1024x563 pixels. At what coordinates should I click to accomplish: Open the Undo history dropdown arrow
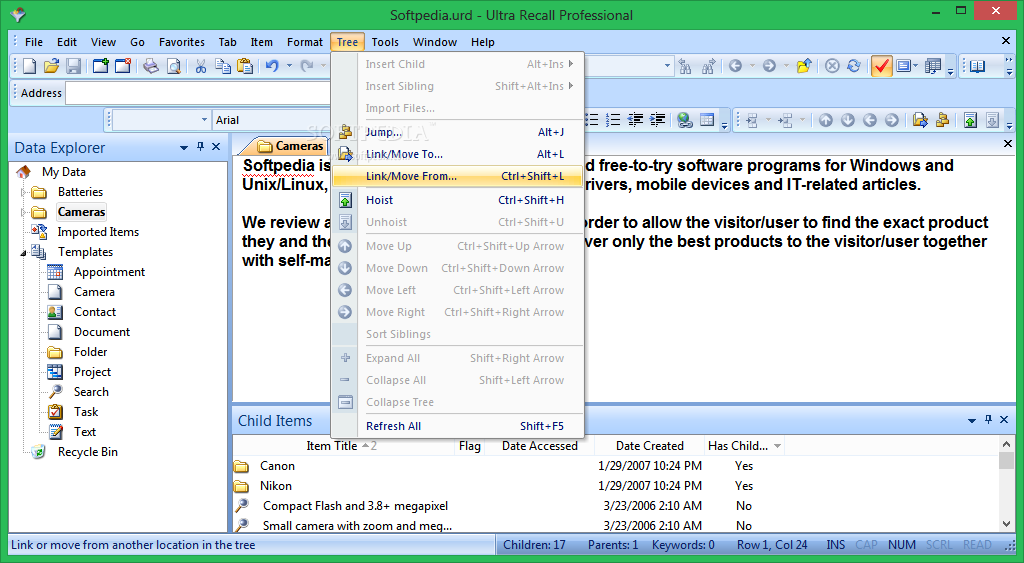coord(289,66)
